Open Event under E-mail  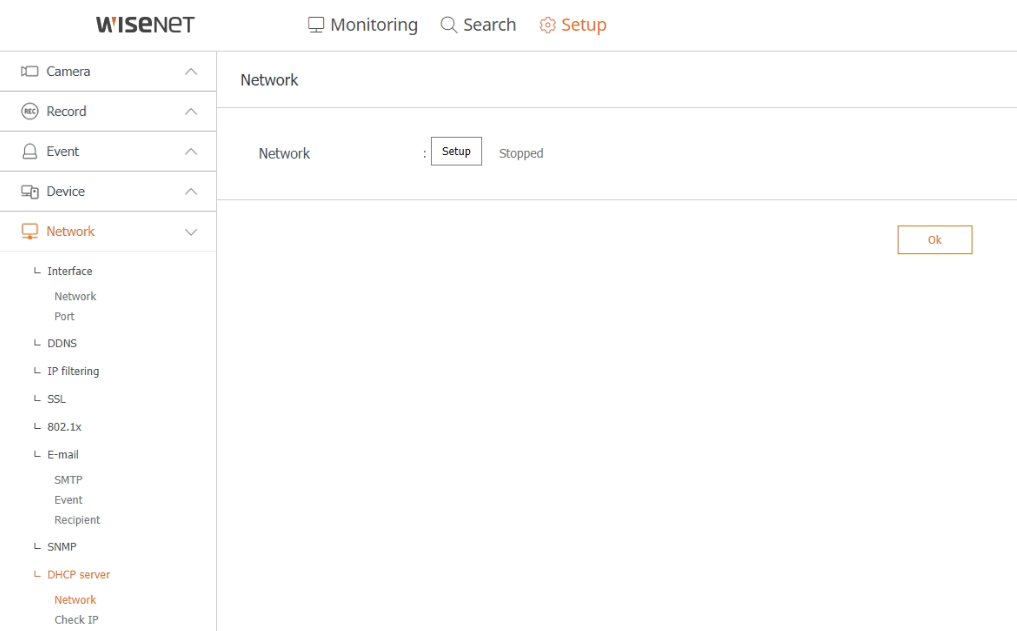pyautogui.click(x=68, y=500)
